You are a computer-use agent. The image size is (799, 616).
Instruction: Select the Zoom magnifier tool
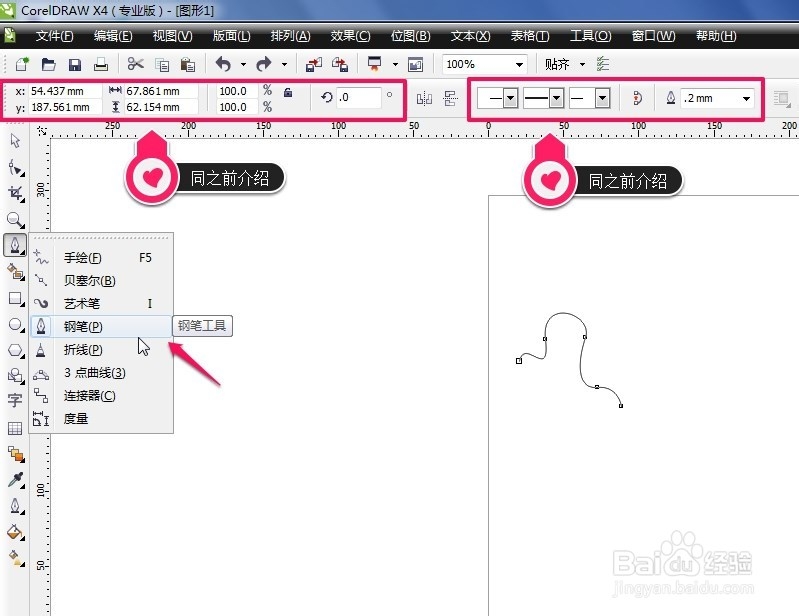pos(15,220)
